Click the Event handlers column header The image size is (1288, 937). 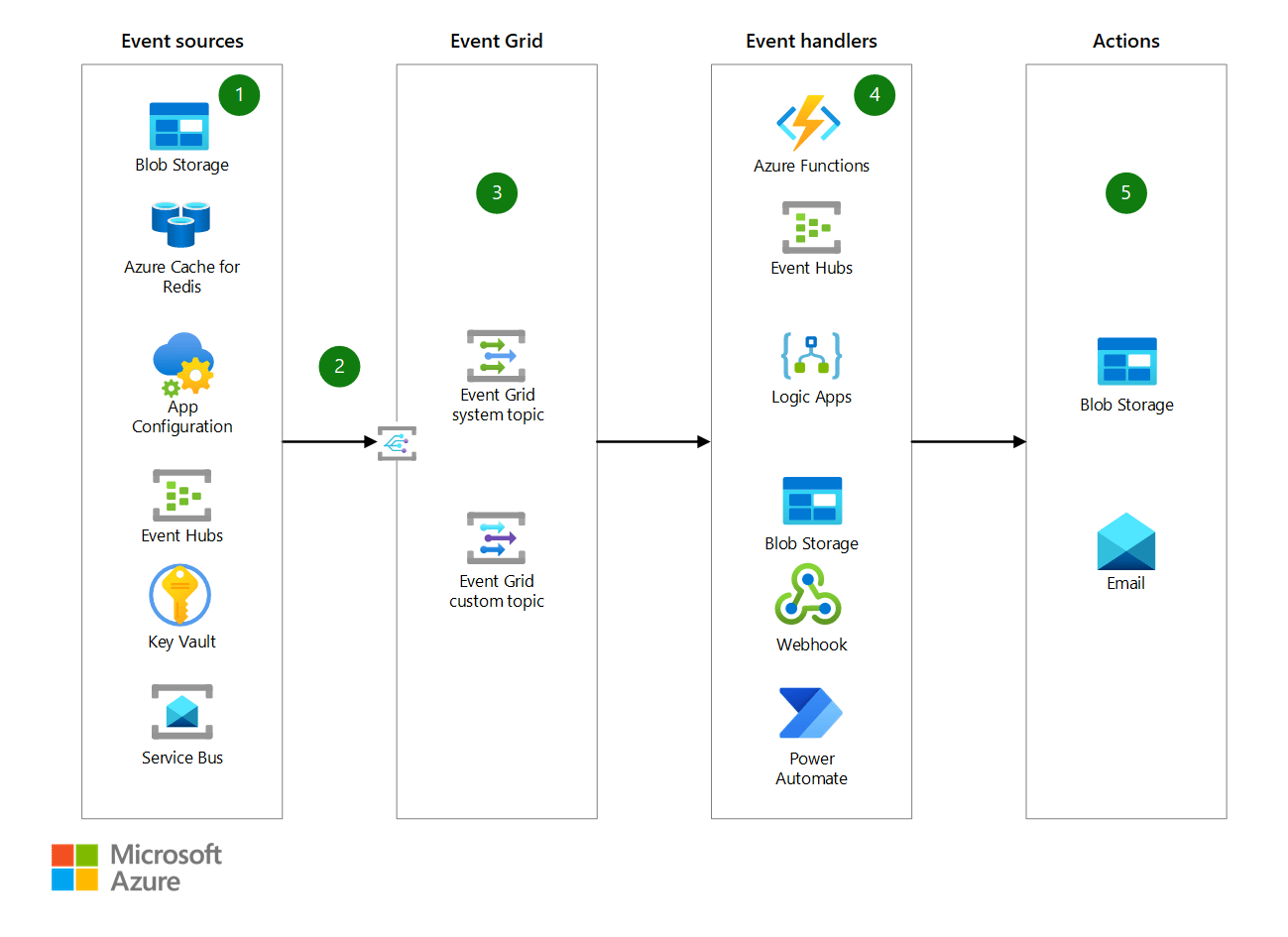tap(811, 41)
